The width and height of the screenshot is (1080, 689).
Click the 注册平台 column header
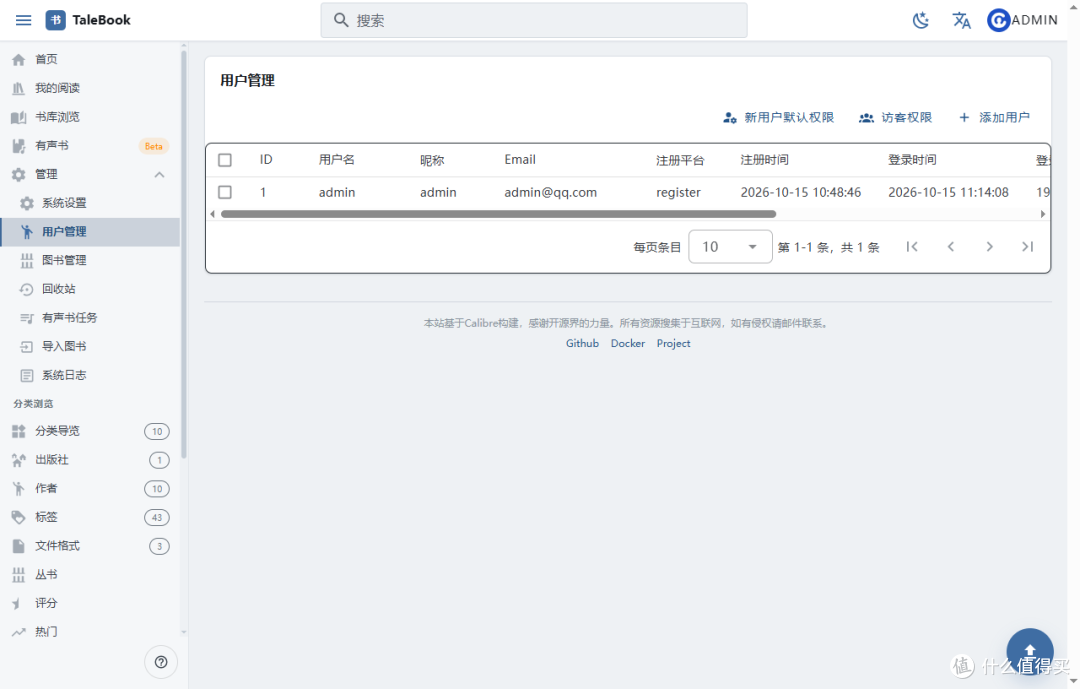680,161
